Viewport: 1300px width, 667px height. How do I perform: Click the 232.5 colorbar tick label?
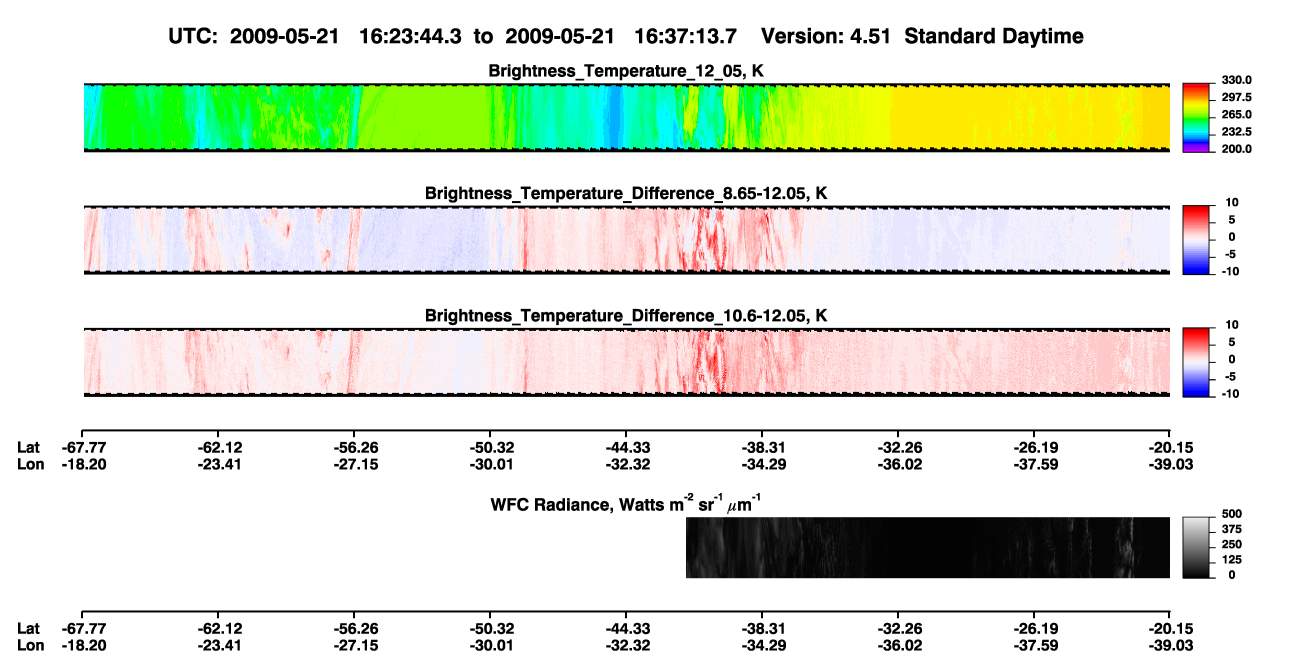click(x=1236, y=132)
